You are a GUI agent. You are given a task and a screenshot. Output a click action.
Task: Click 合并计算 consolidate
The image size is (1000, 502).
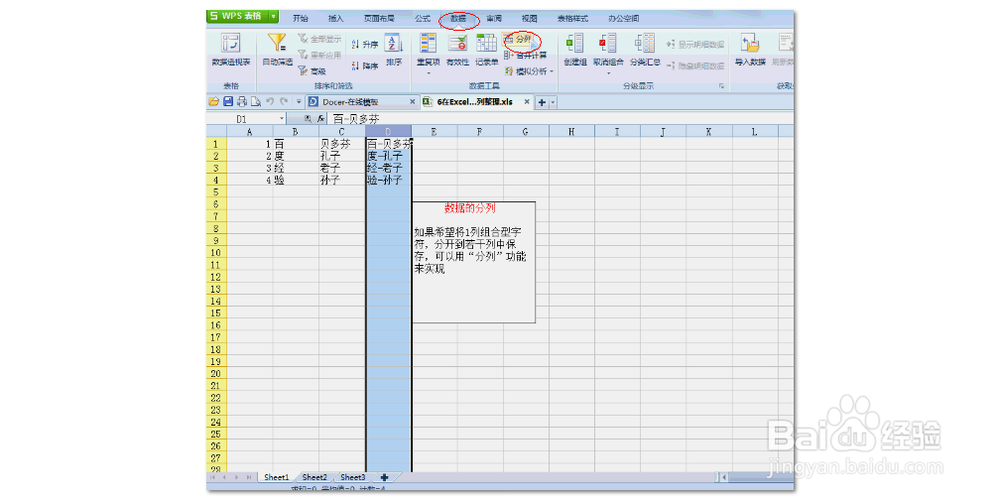click(526, 55)
